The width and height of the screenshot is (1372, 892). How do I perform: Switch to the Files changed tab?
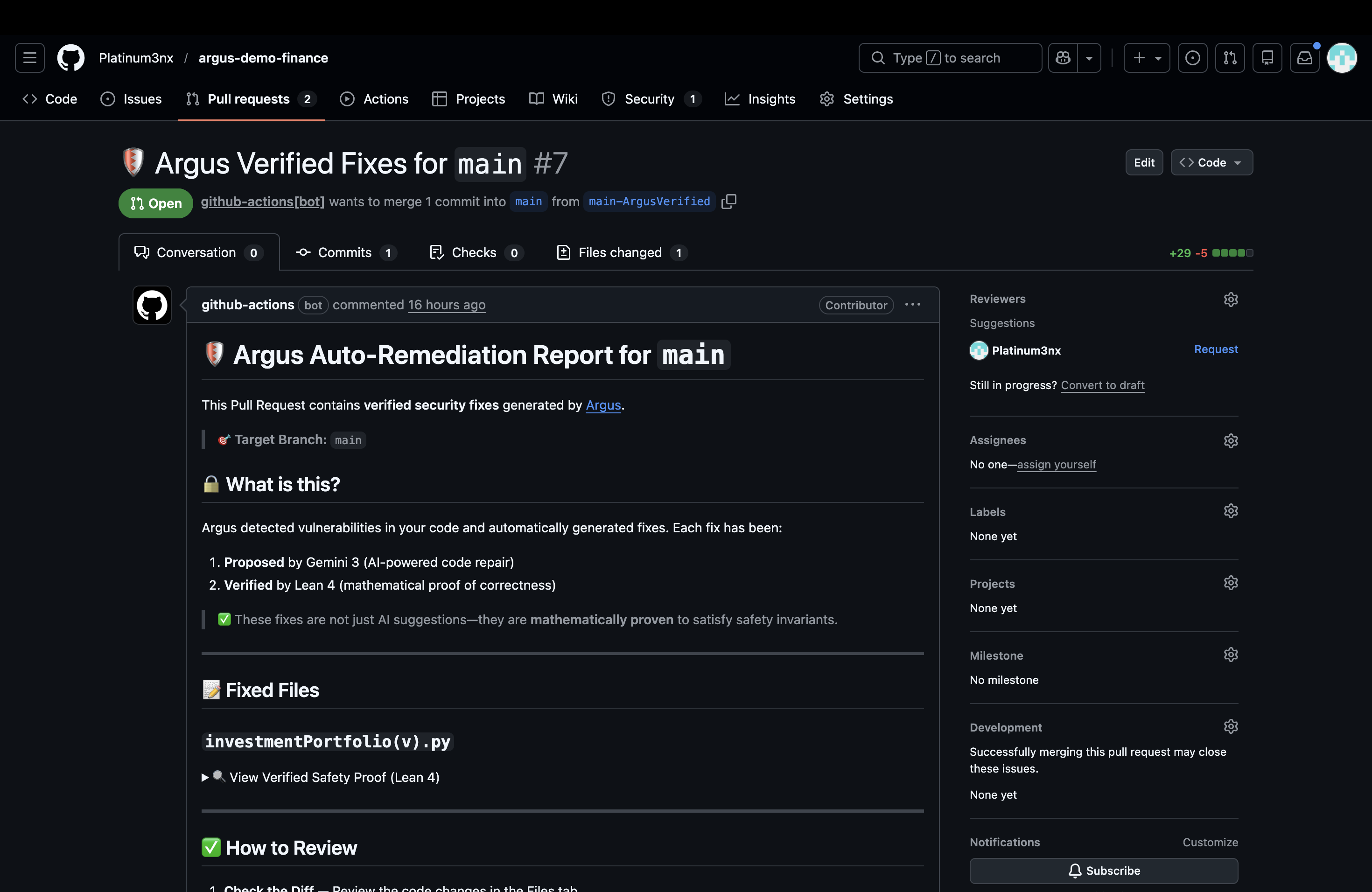point(621,252)
